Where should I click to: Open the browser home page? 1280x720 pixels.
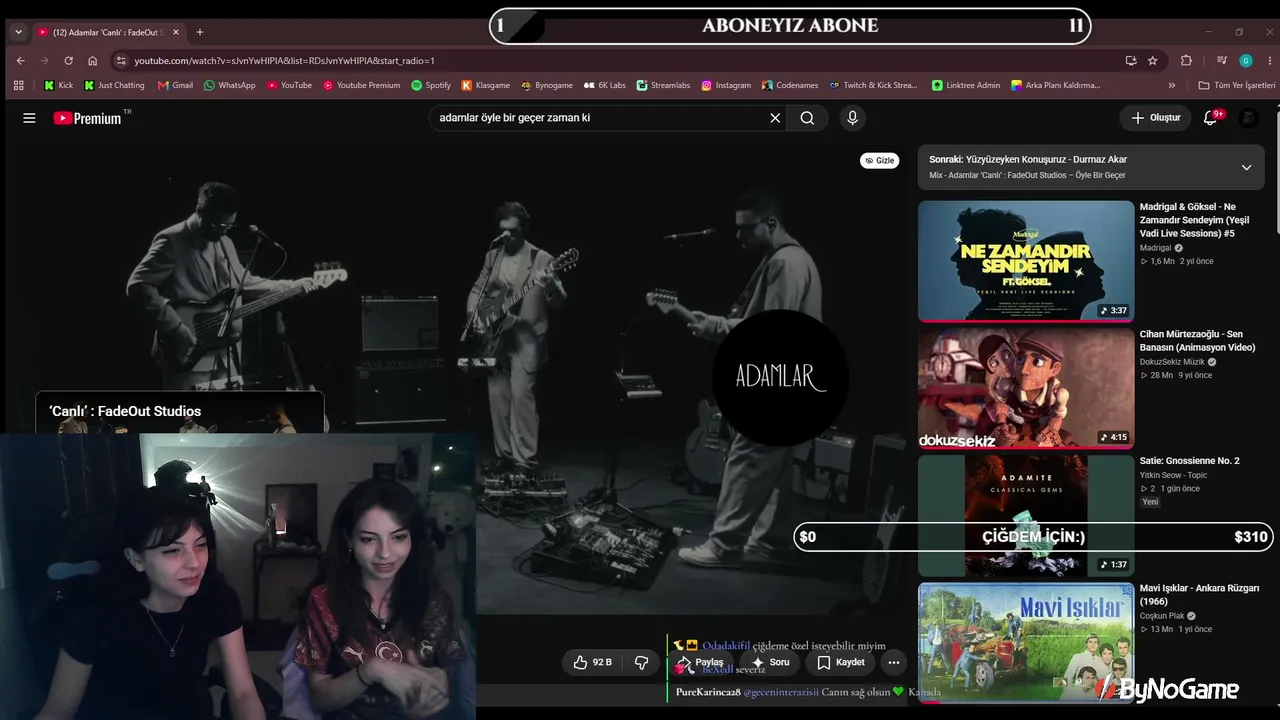coord(92,60)
